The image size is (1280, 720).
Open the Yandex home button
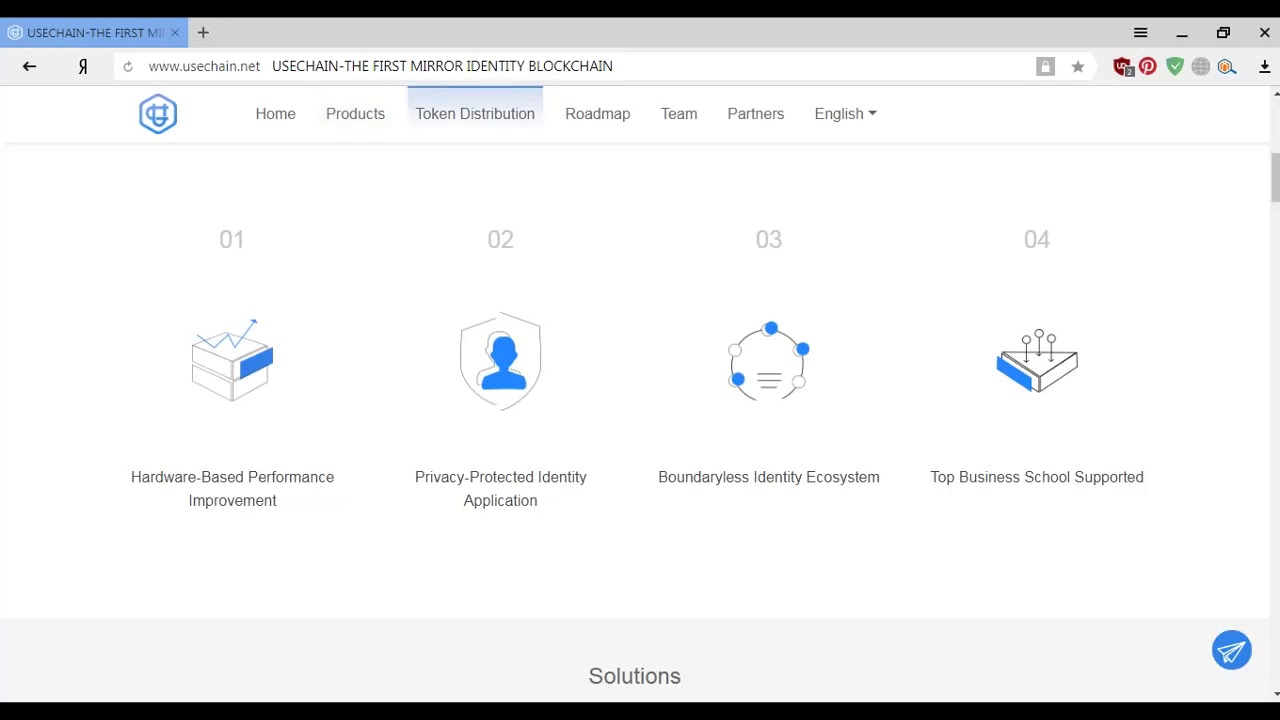[x=83, y=66]
